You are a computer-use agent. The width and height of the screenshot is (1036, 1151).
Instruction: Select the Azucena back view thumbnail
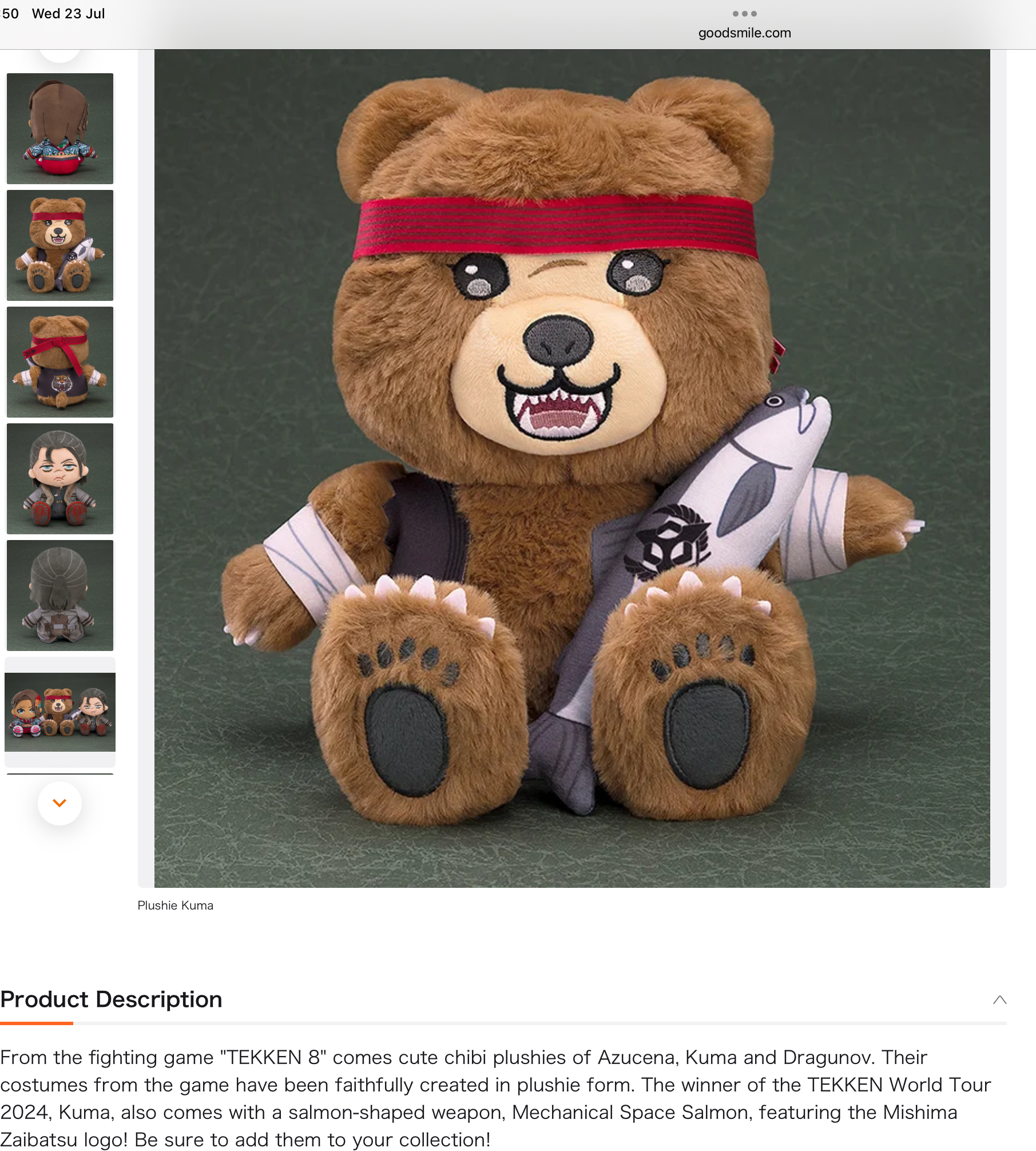click(x=60, y=129)
